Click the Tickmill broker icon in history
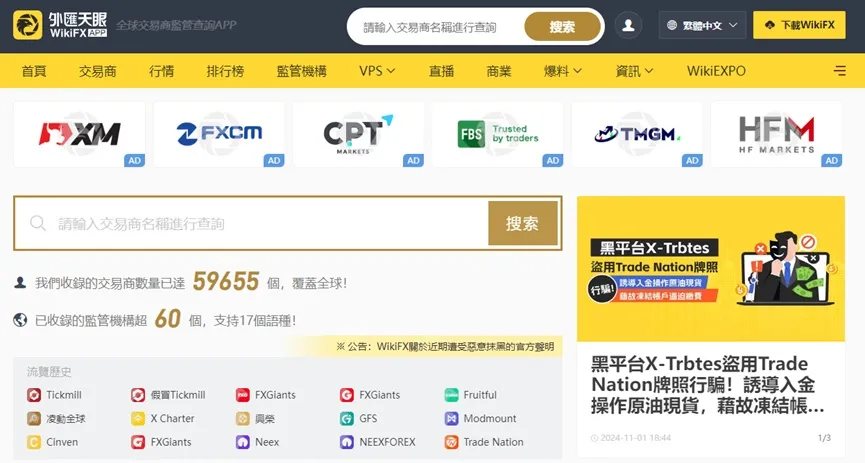The width and height of the screenshot is (865, 463). [x=34, y=395]
